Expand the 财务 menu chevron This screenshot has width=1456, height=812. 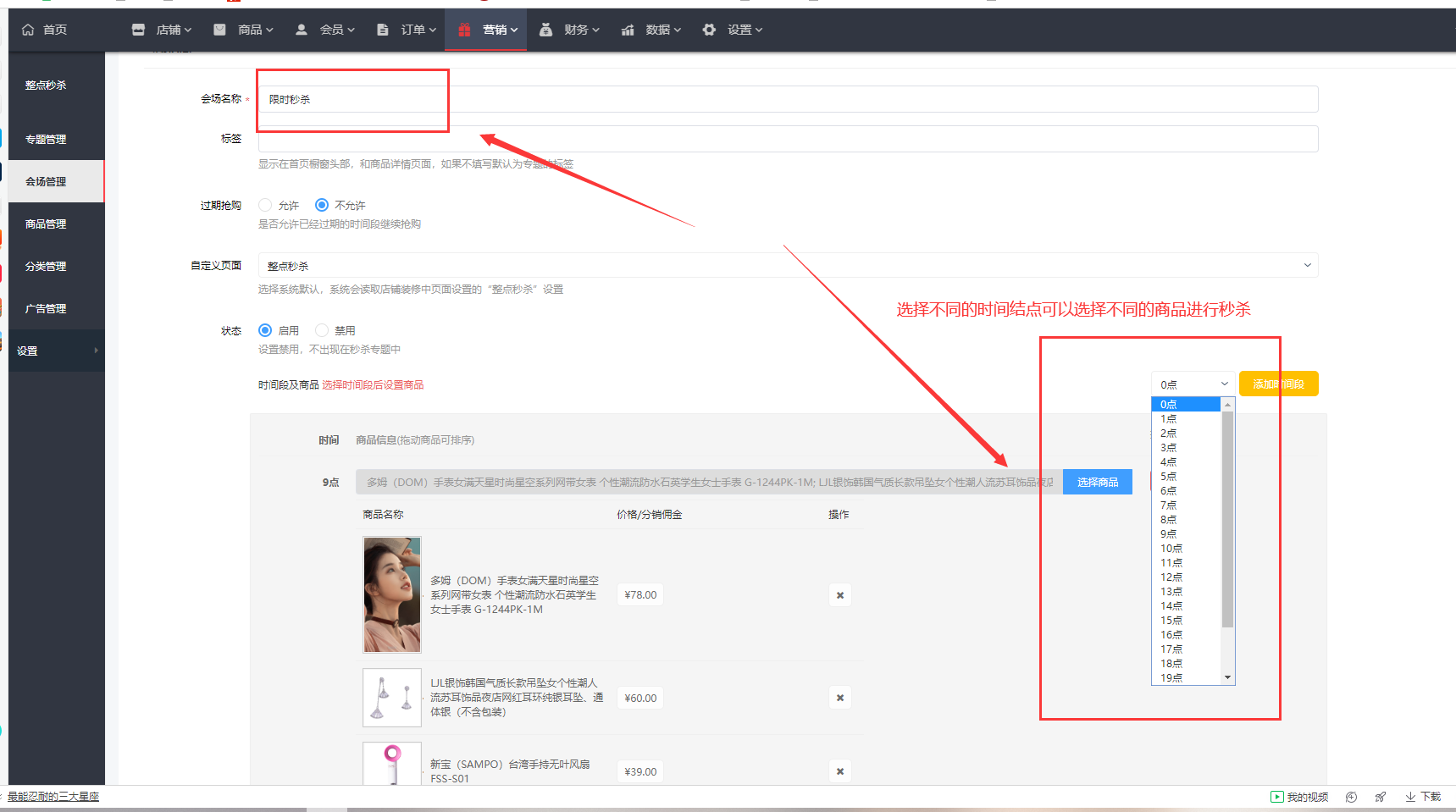[x=595, y=30]
